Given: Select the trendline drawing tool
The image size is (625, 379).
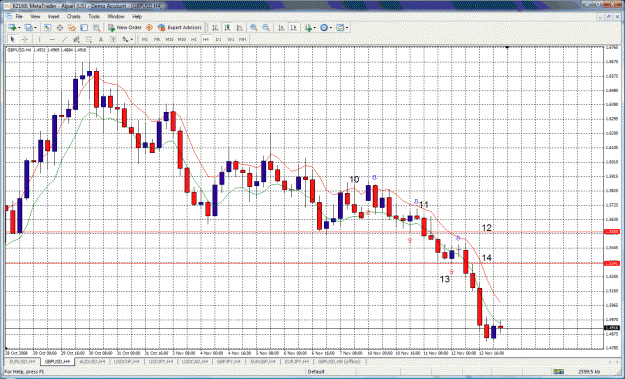Looking at the screenshot, I should [64, 39].
